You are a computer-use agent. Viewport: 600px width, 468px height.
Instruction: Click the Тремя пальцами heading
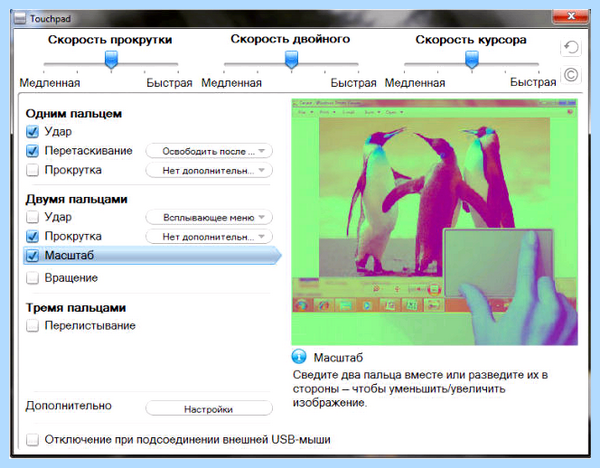pyautogui.click(x=76, y=308)
